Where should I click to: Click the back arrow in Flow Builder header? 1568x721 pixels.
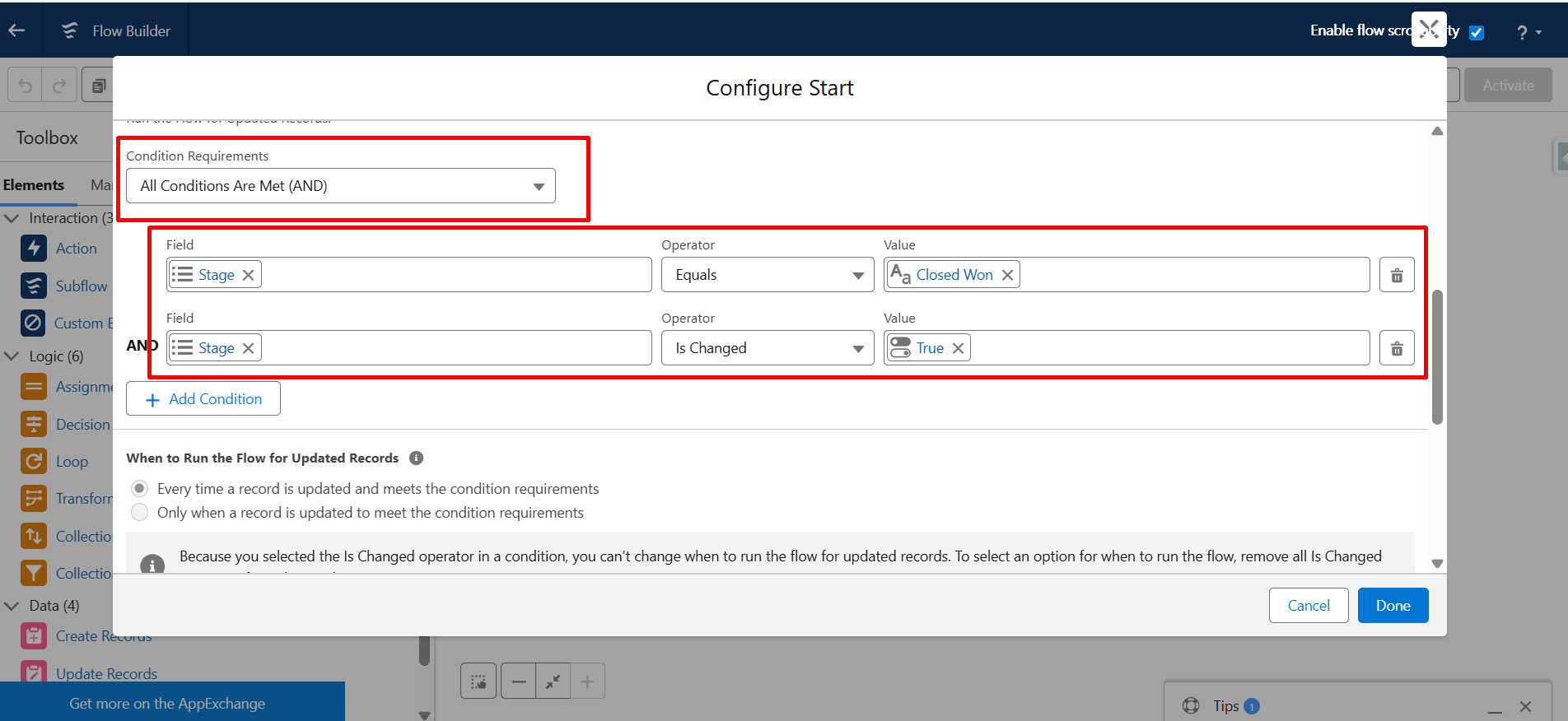coord(16,30)
